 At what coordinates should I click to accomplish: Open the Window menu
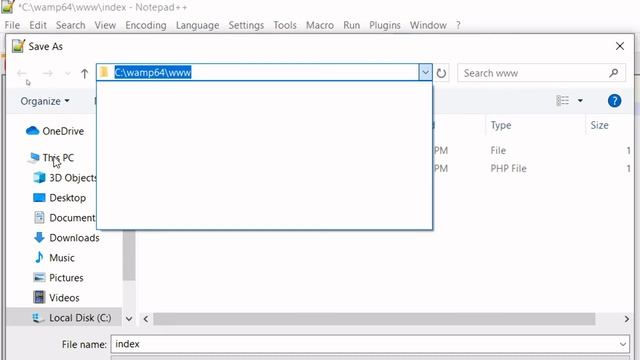pyautogui.click(x=428, y=25)
